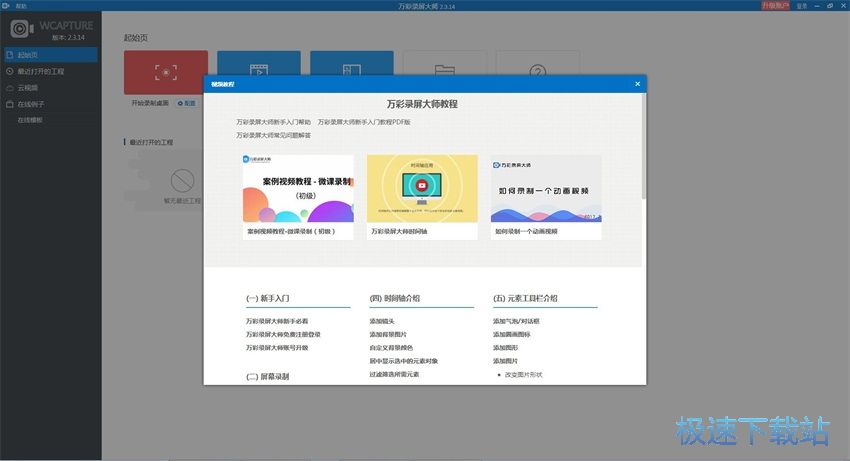Open the 万彩录屏大师新手必看 article
The width and height of the screenshot is (850, 461).
click(x=277, y=321)
